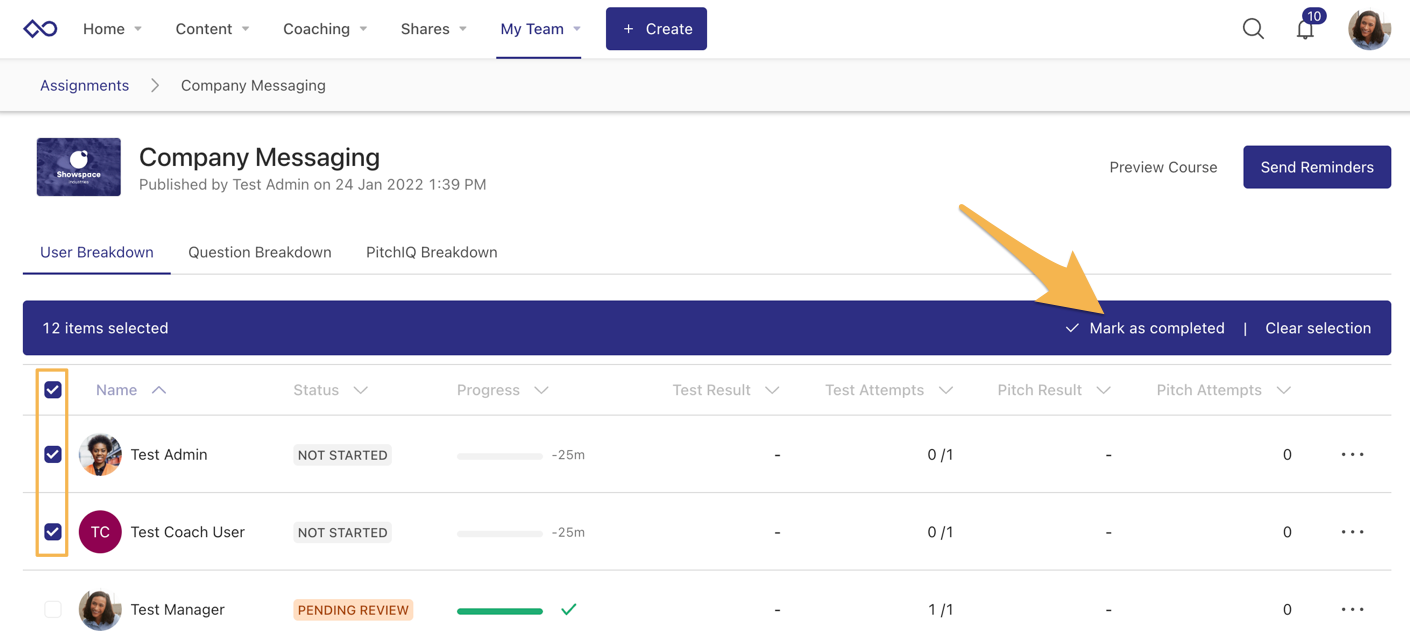Viewport: 1410px width, 643px height.
Task: Click Test Manager's green progress bar
Action: click(x=500, y=611)
